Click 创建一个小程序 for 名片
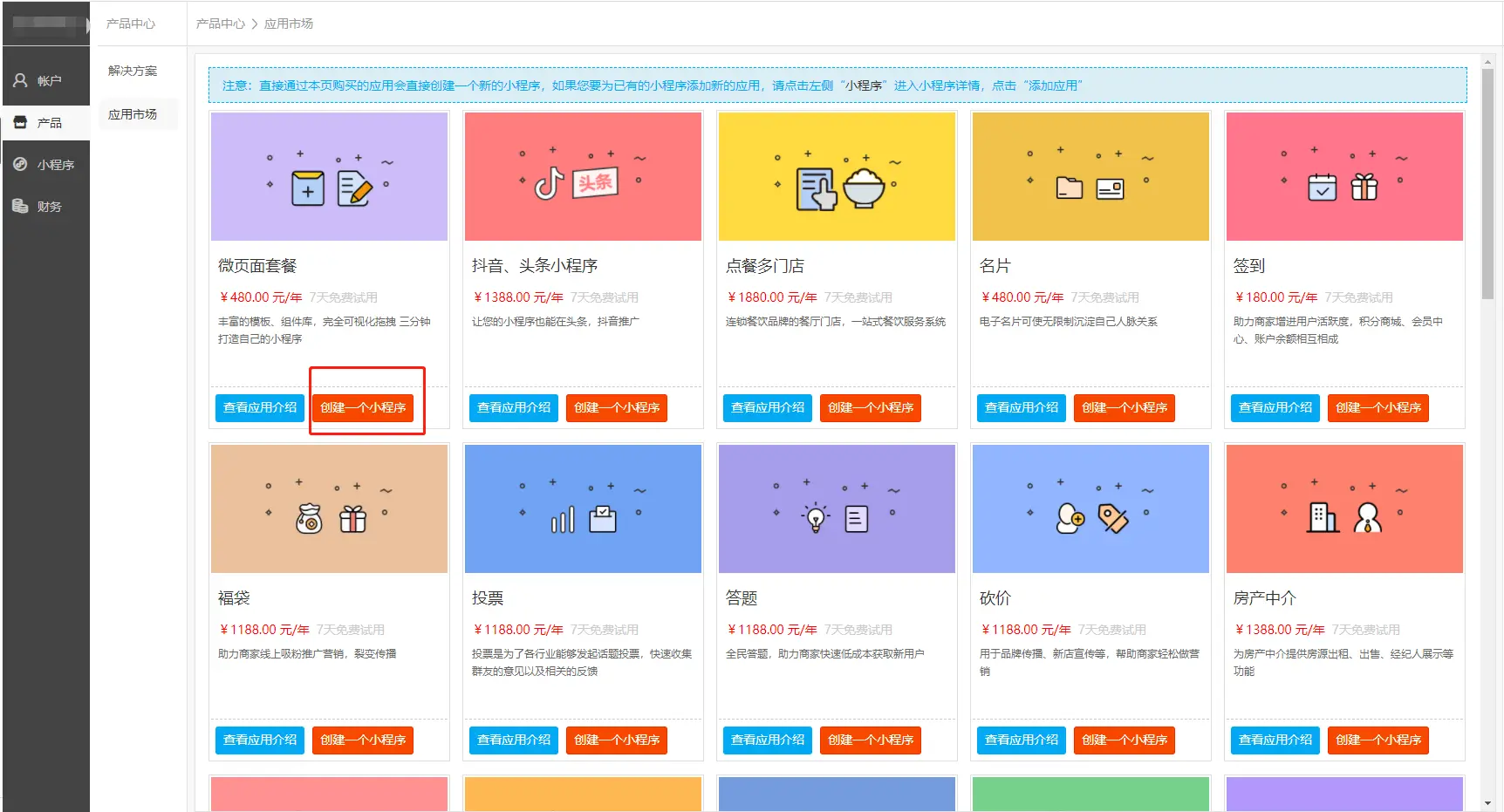 tap(1125, 408)
